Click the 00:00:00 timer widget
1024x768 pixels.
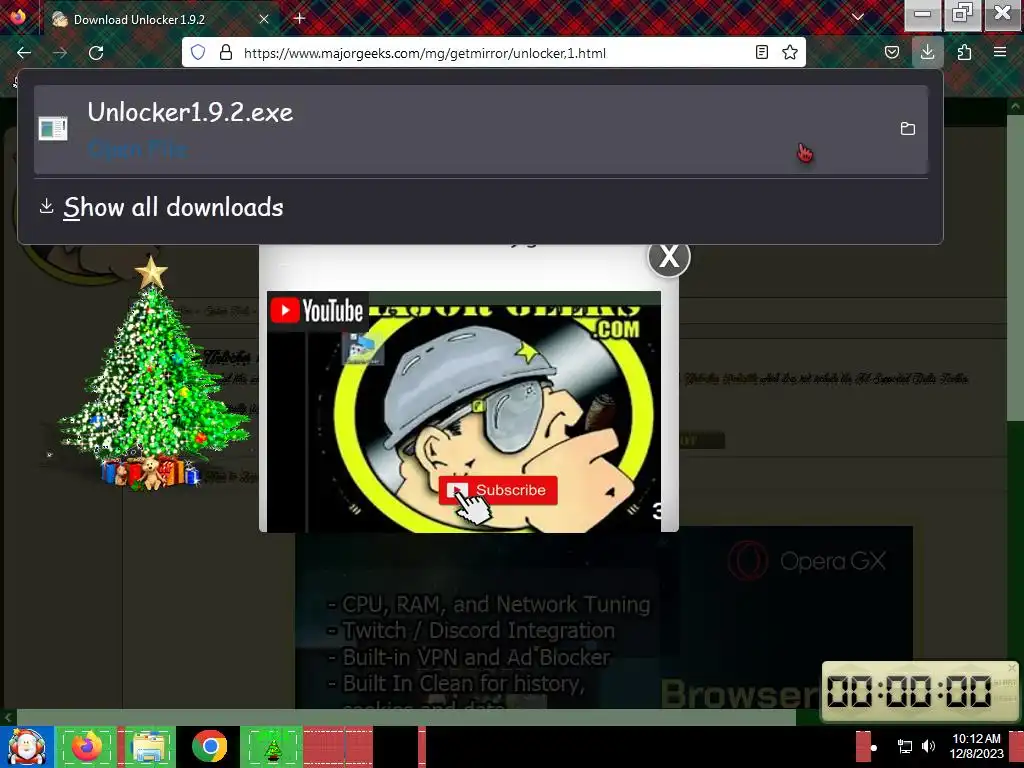tap(920, 692)
